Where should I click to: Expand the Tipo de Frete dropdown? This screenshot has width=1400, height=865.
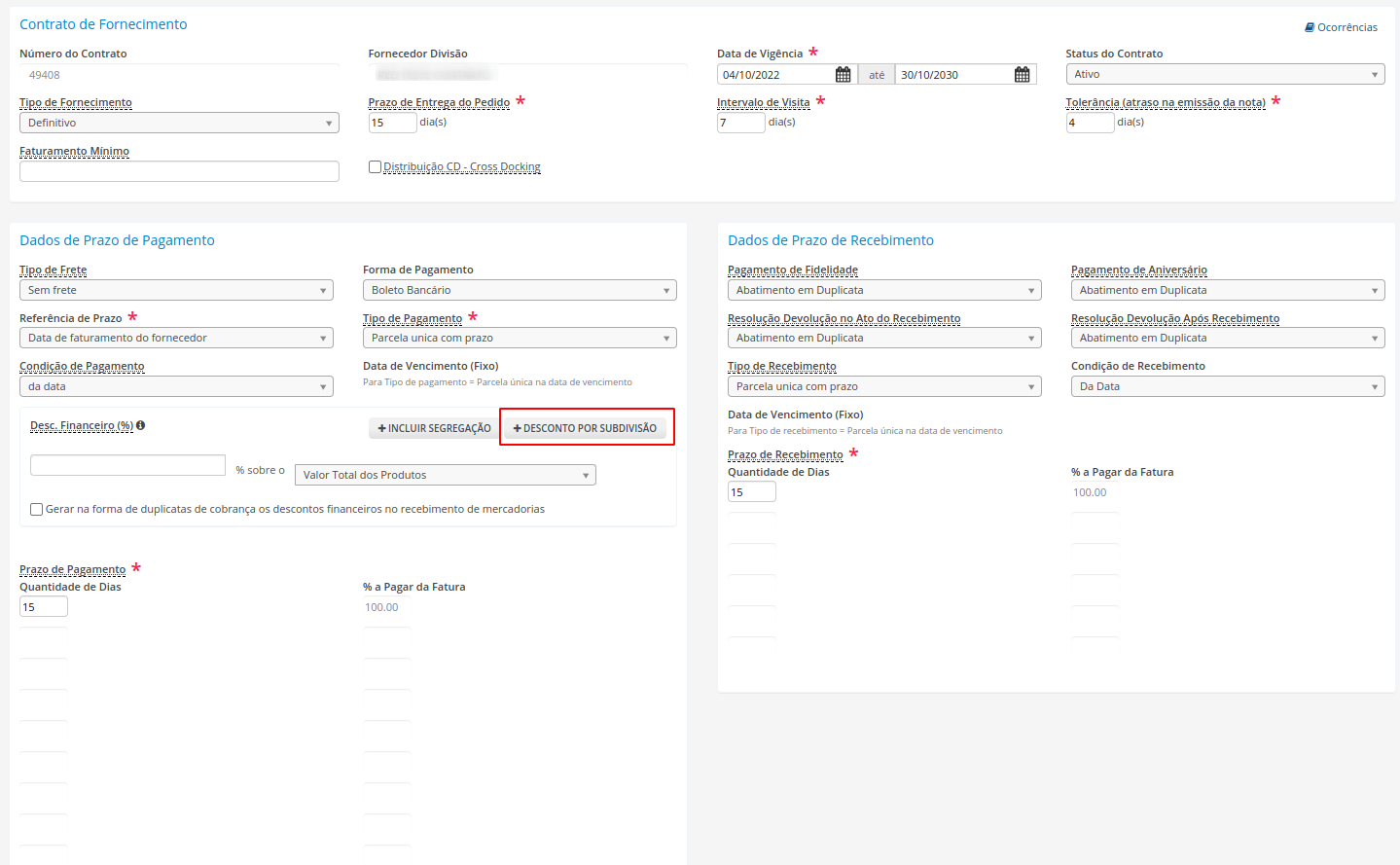coord(176,290)
